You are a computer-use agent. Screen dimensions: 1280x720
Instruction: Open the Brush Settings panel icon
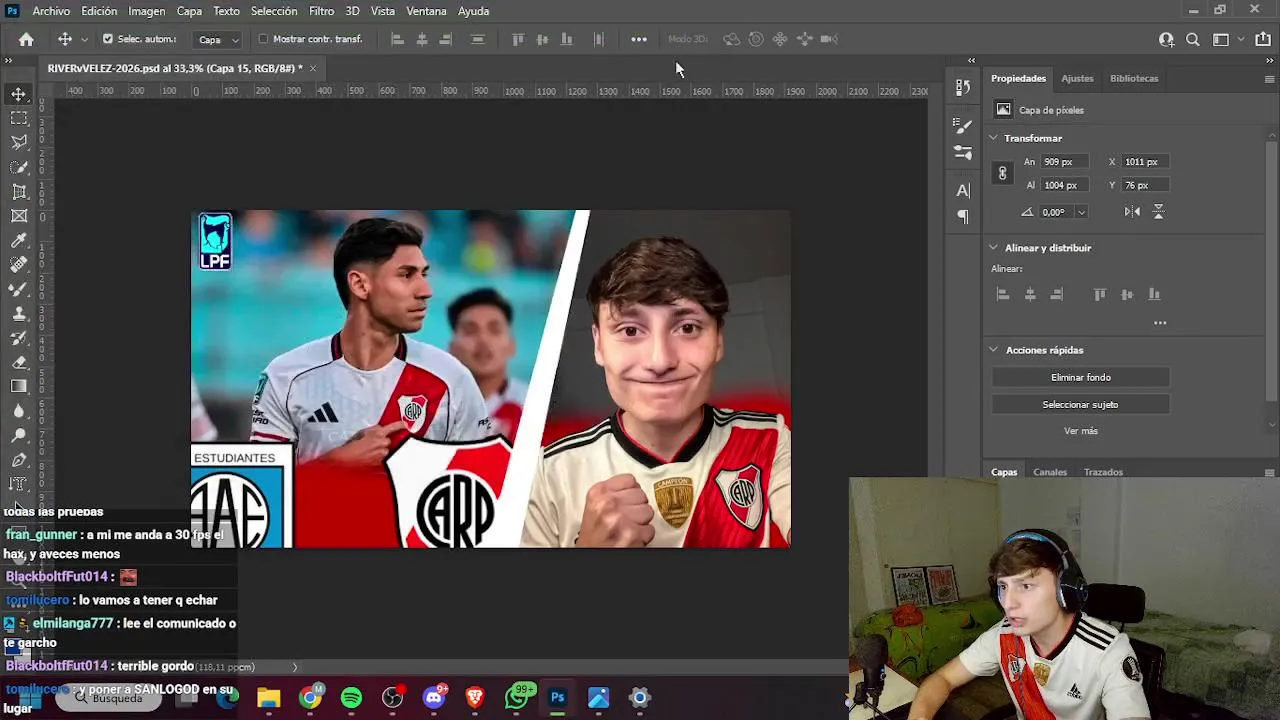[963, 125]
